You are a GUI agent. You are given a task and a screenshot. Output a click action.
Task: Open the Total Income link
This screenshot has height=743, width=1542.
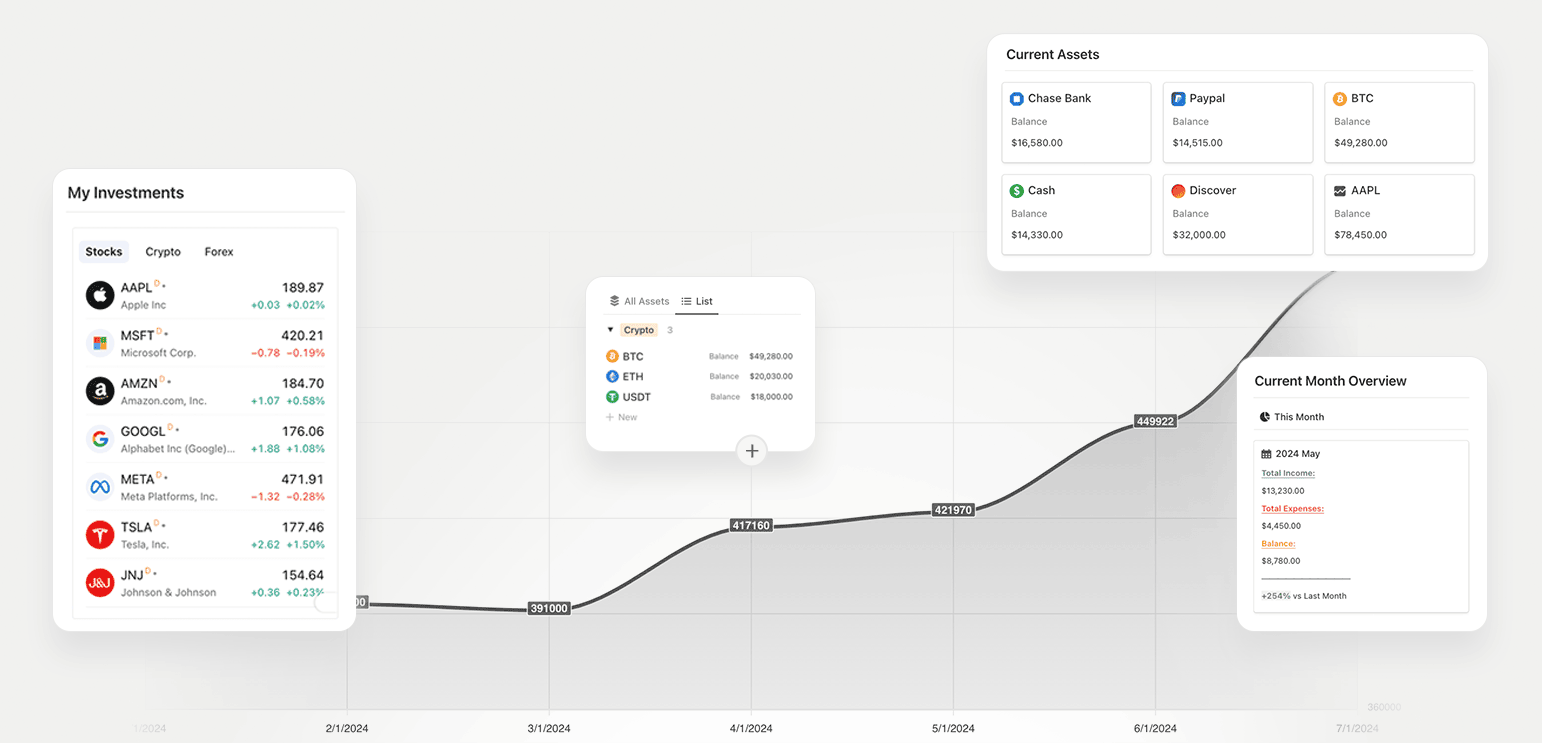1287,473
